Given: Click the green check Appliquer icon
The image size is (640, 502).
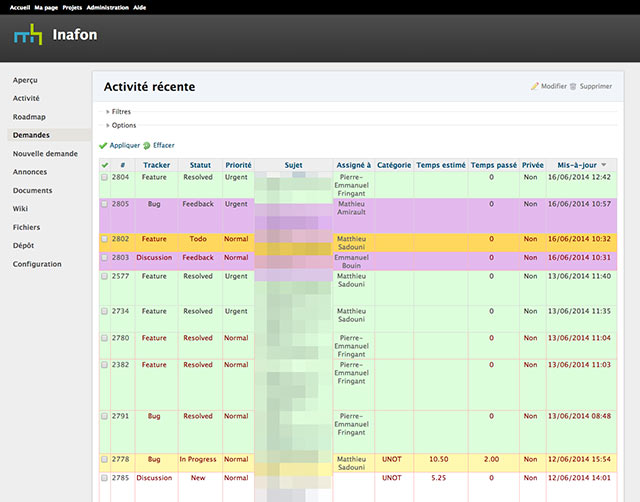Looking at the screenshot, I should point(103,145).
